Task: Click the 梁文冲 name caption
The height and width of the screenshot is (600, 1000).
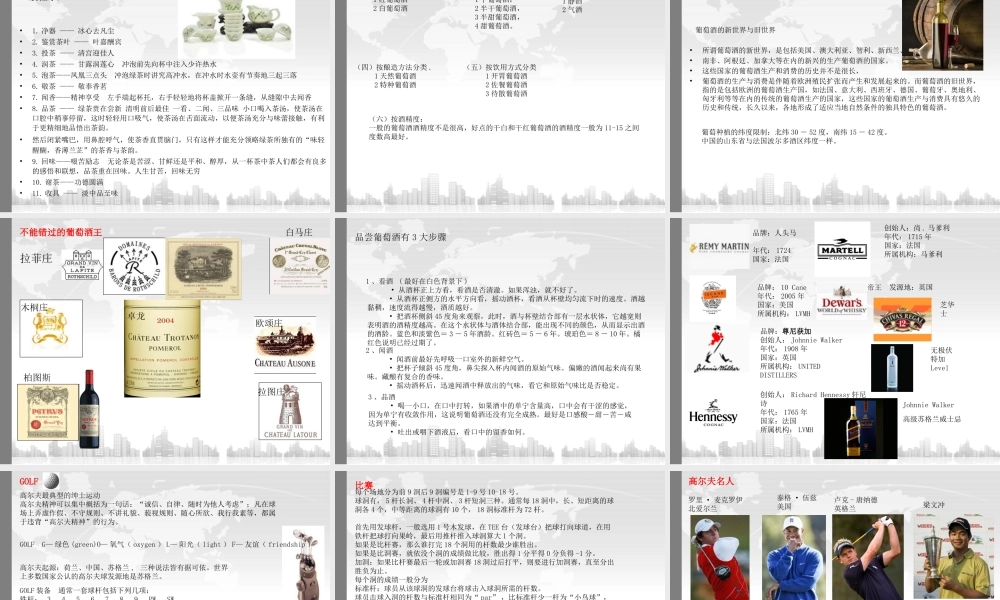Action: (934, 505)
